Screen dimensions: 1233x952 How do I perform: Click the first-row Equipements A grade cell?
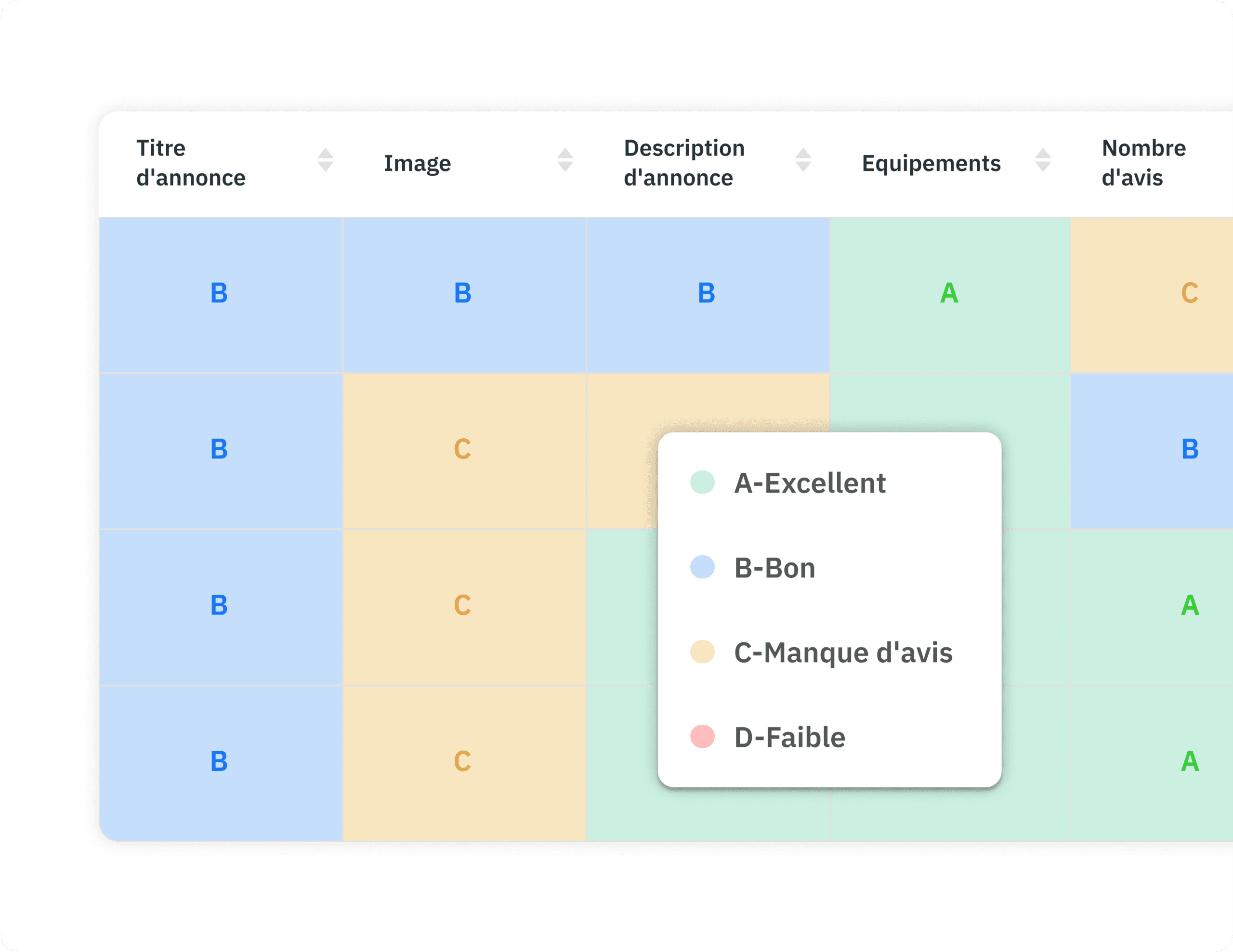click(949, 293)
